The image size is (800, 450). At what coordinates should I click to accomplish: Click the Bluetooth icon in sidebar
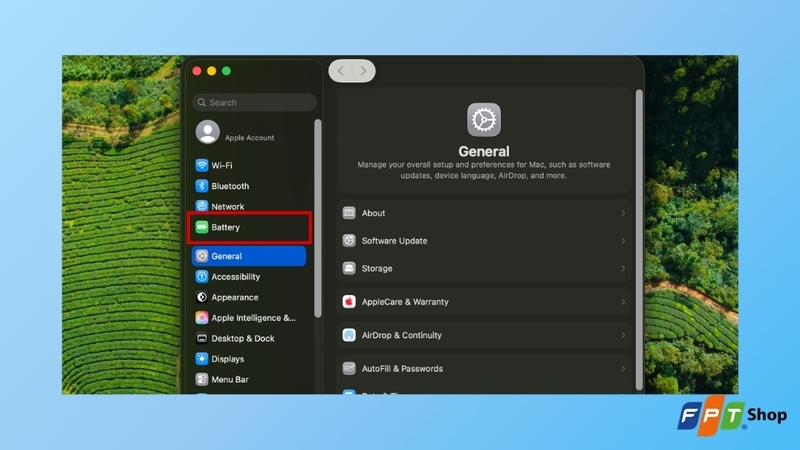[x=202, y=186]
